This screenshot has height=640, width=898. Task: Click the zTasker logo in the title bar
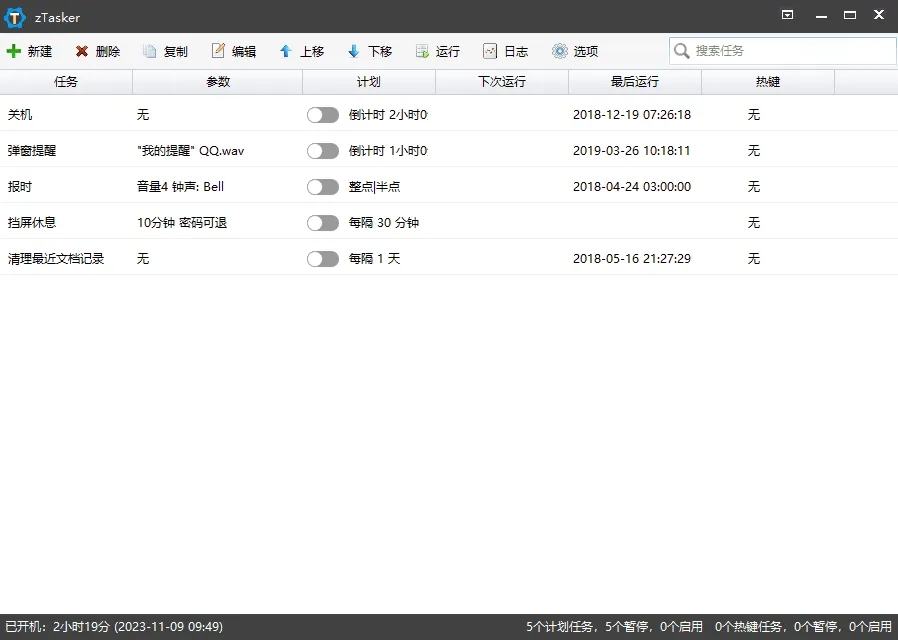point(16,16)
